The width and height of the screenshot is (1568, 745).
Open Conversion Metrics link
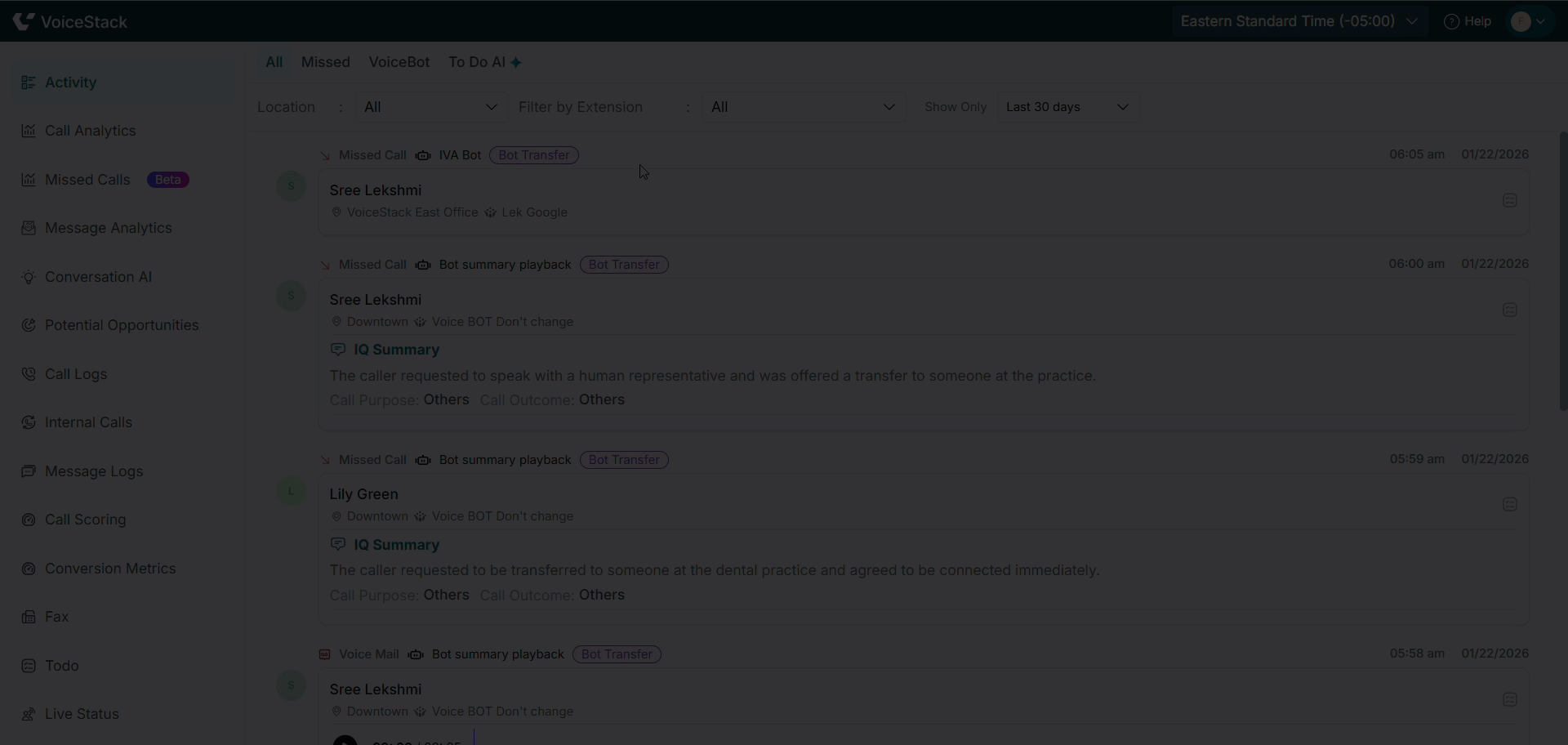click(x=110, y=569)
